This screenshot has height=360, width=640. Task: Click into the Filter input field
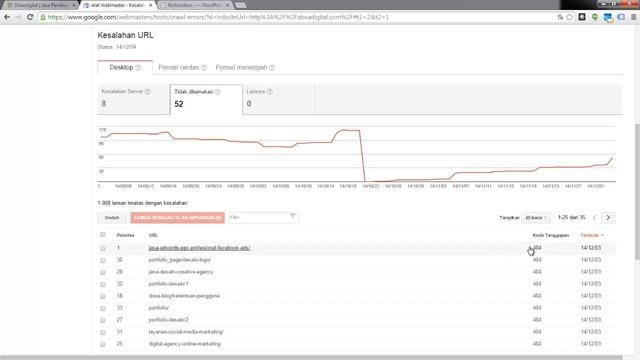(263, 218)
